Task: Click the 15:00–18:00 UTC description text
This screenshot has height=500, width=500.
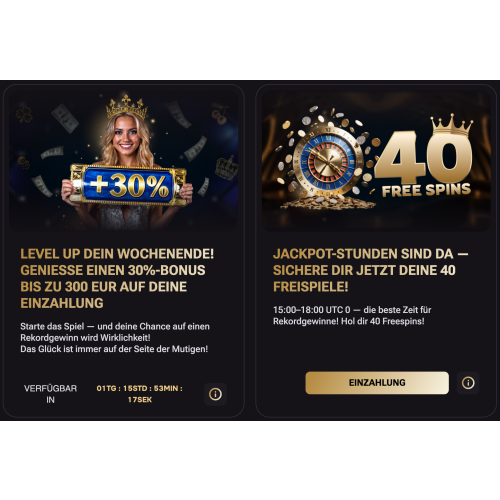Action: [352, 315]
